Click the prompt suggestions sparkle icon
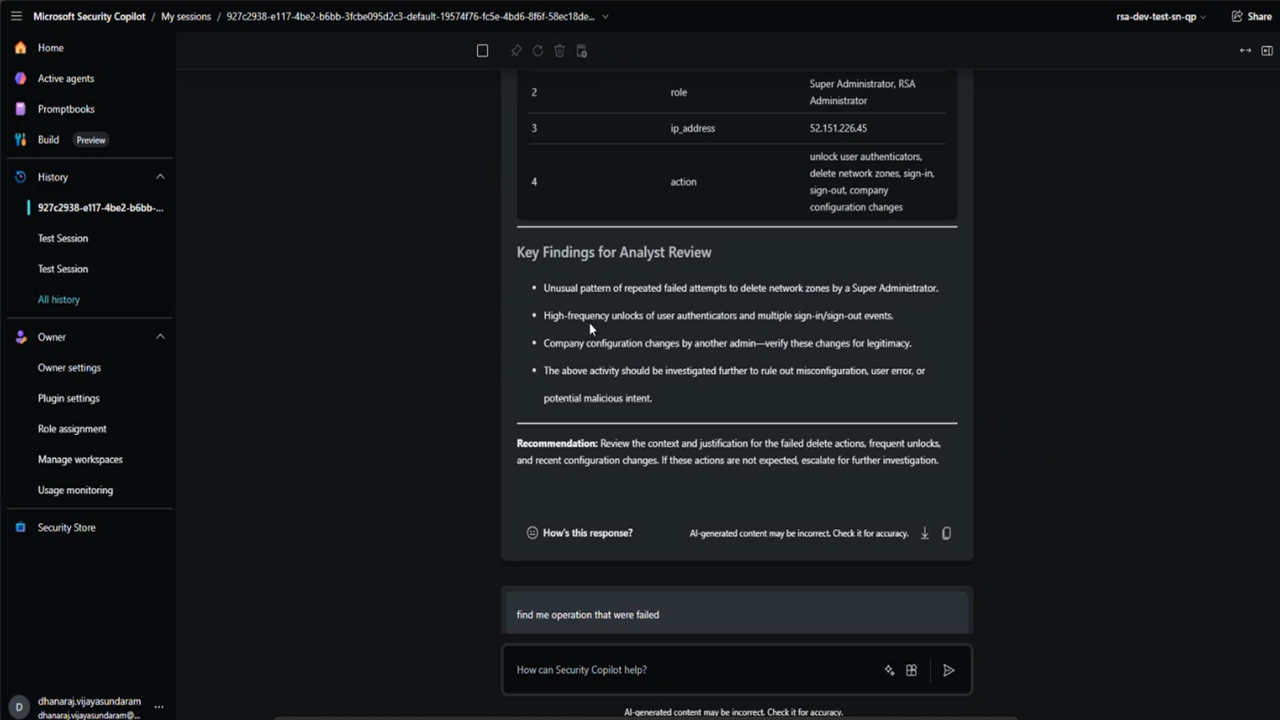This screenshot has height=720, width=1280. pyautogui.click(x=889, y=670)
